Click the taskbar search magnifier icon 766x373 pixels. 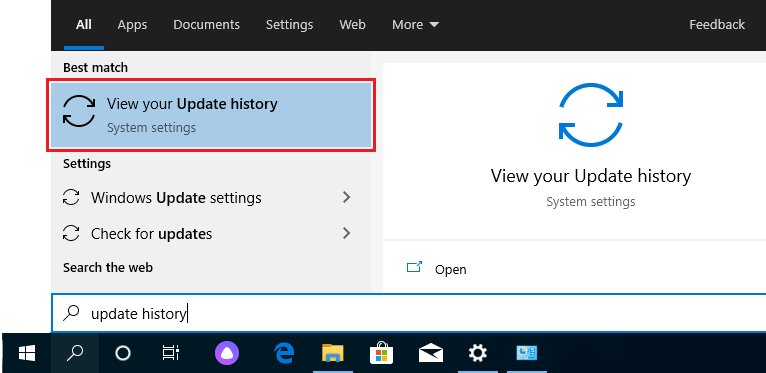pyautogui.click(x=75, y=353)
